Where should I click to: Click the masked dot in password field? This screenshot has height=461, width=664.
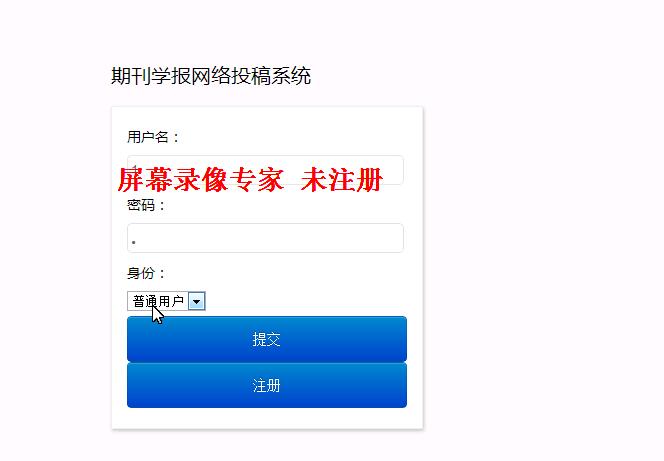134,243
